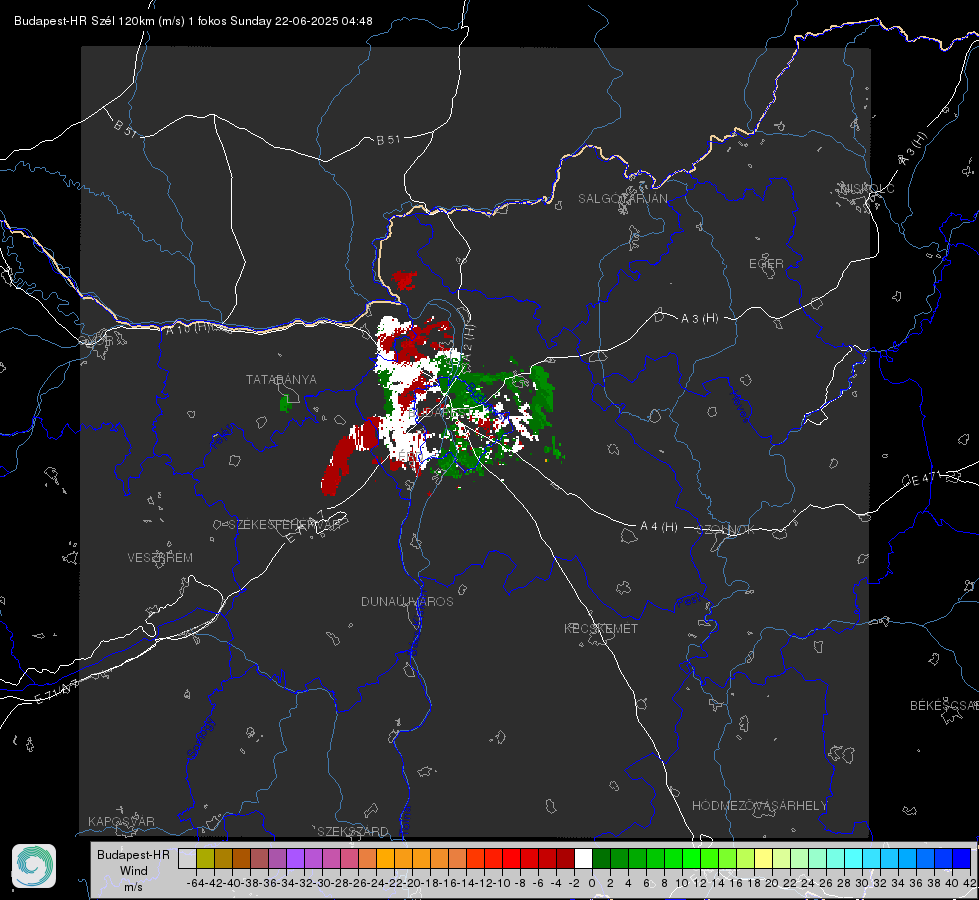Select the white legend swatch between -2 and 0
The height and width of the screenshot is (900, 979).
click(583, 858)
